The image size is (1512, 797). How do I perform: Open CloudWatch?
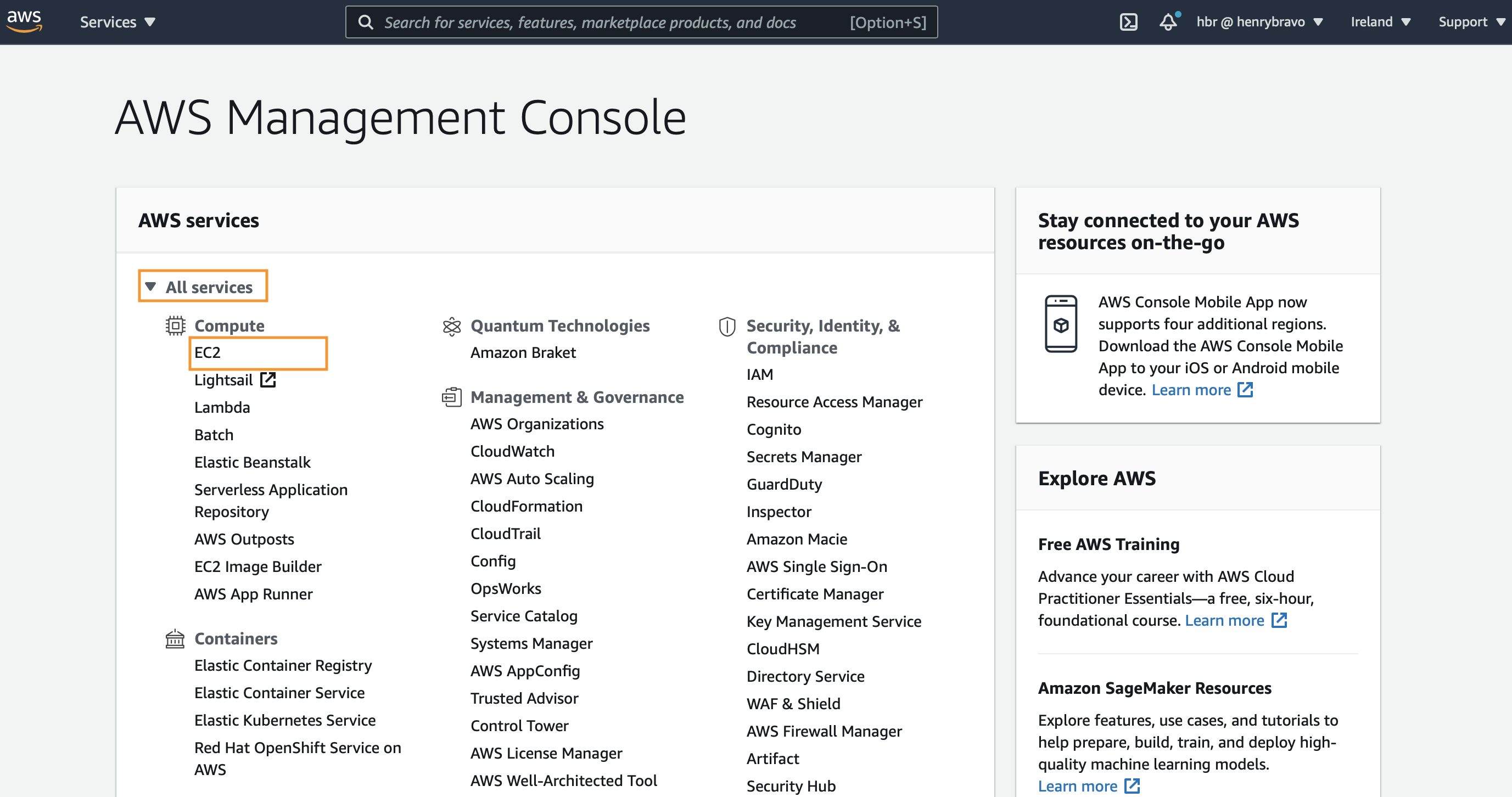coord(512,451)
